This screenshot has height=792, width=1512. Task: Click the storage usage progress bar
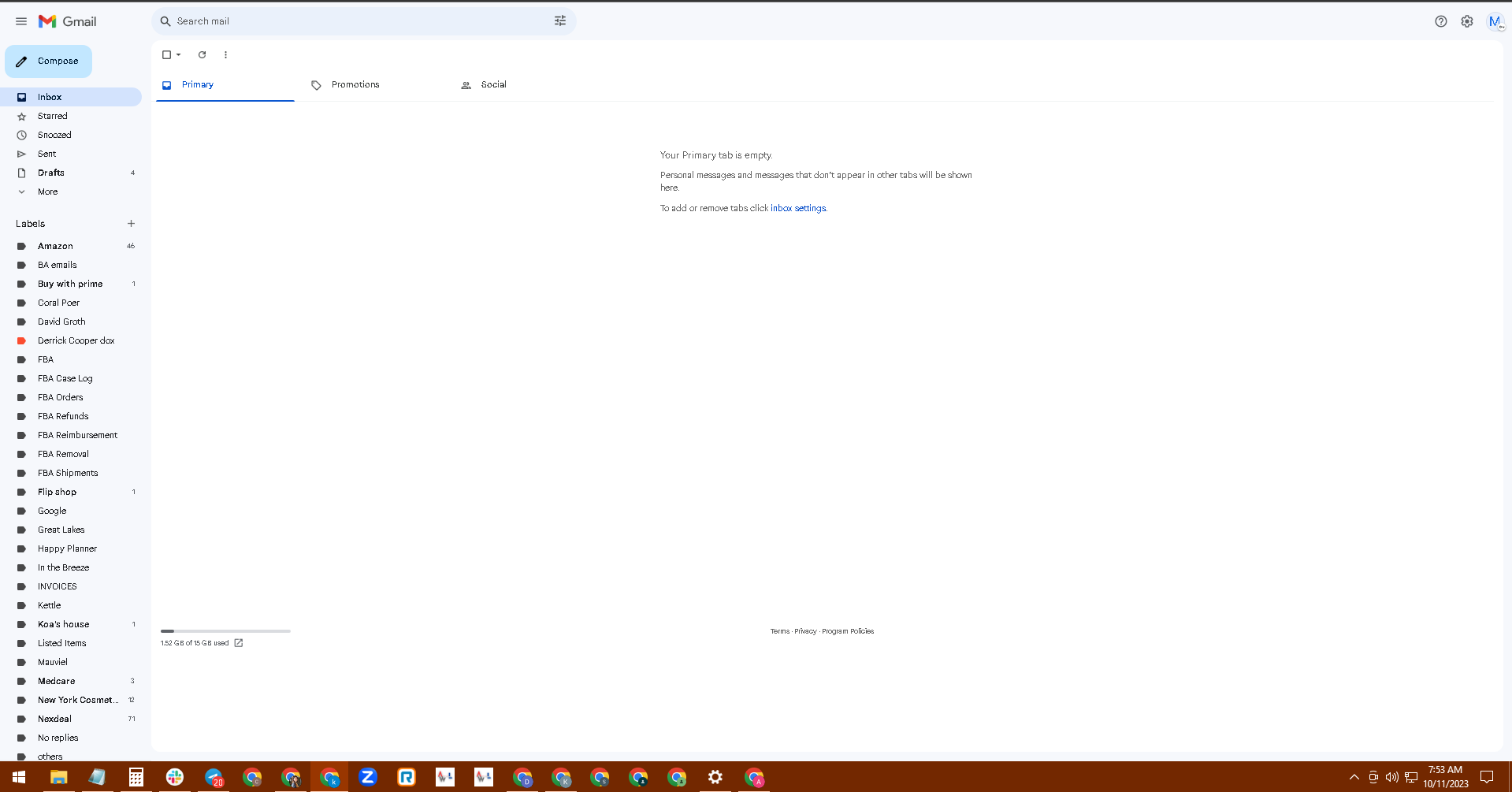tap(225, 631)
